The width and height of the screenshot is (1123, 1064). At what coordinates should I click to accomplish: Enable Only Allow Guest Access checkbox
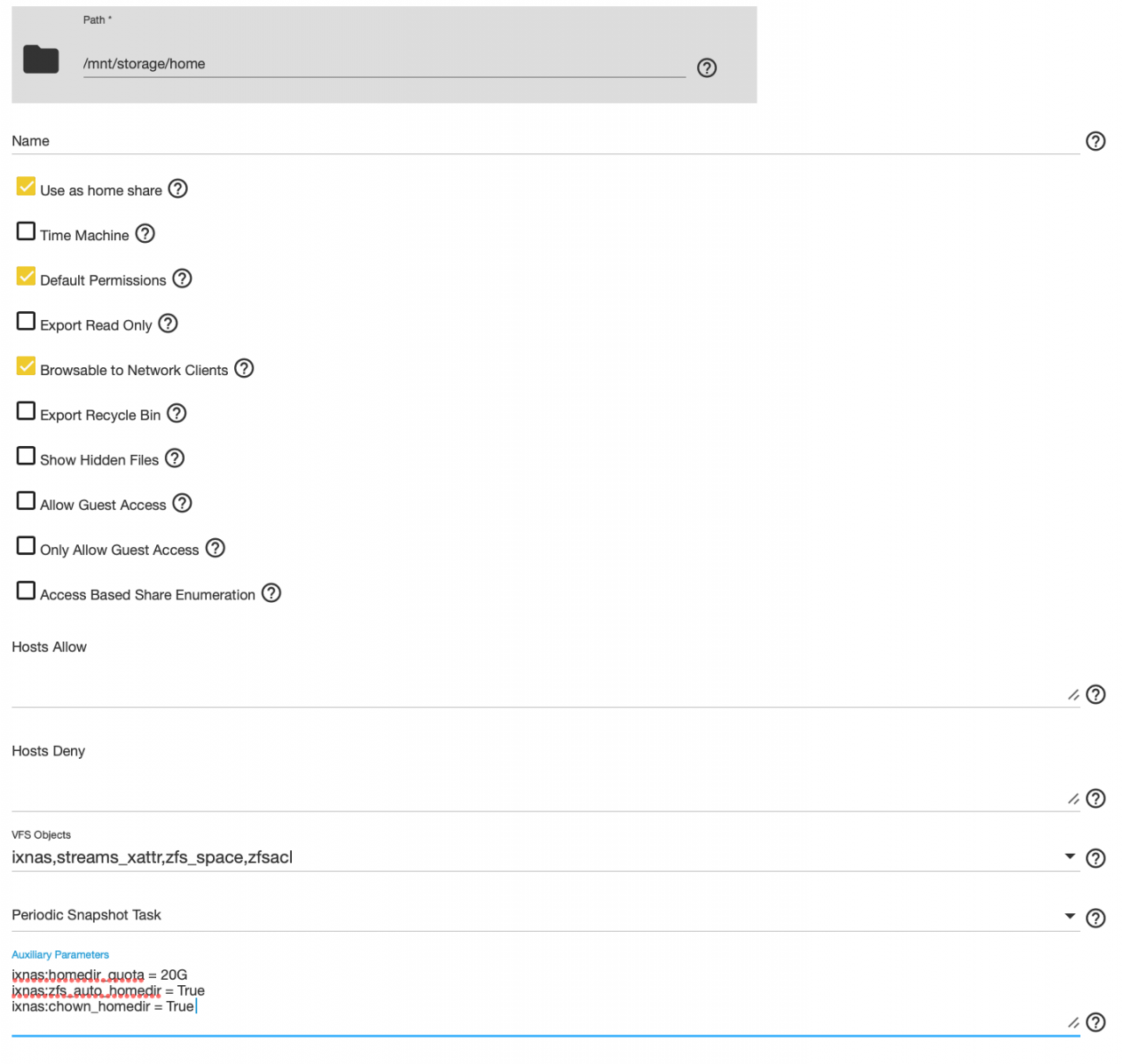pos(27,545)
